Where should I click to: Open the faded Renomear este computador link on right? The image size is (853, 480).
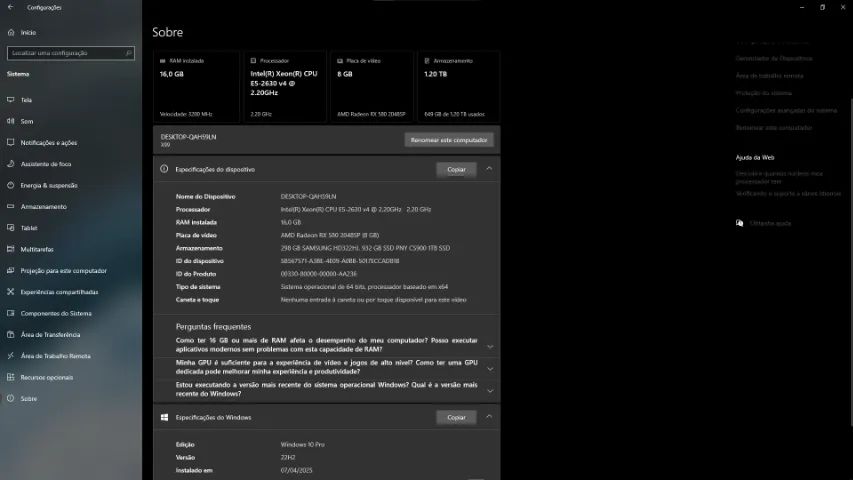774,128
